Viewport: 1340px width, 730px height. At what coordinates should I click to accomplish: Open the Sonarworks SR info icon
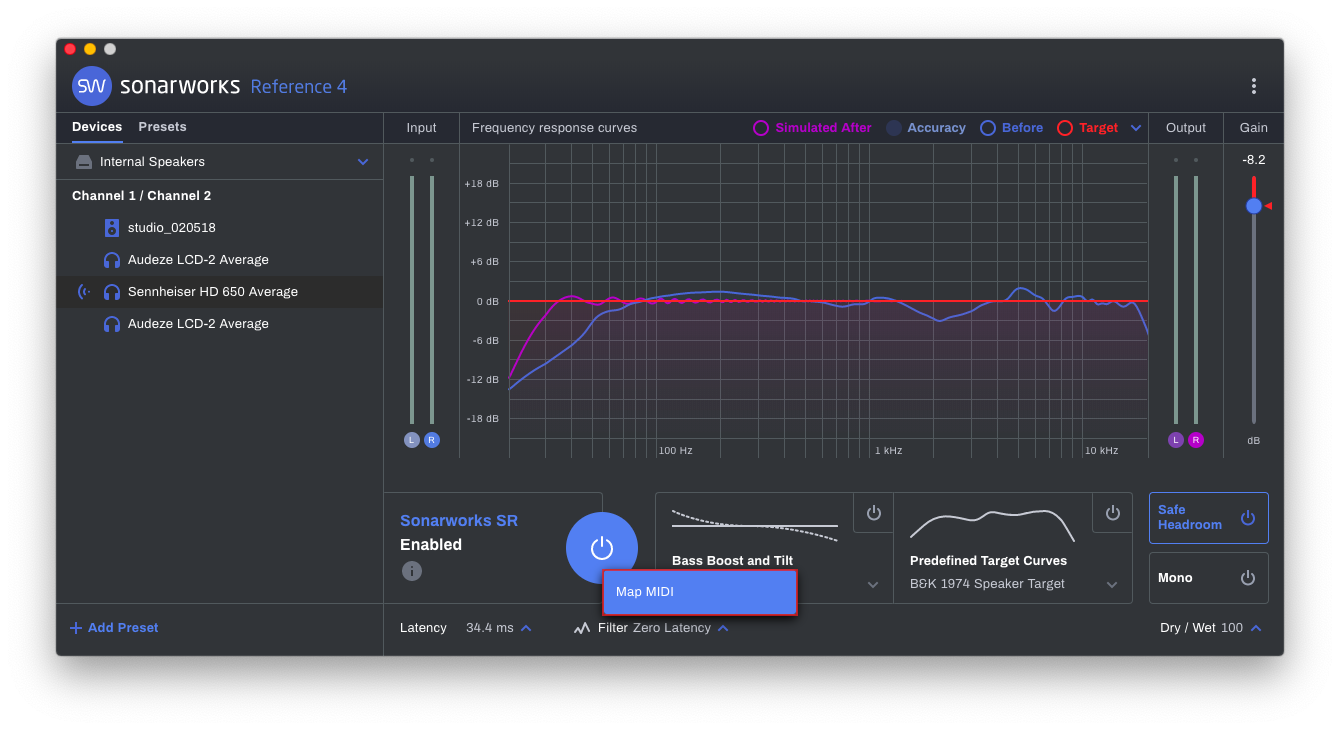point(412,571)
